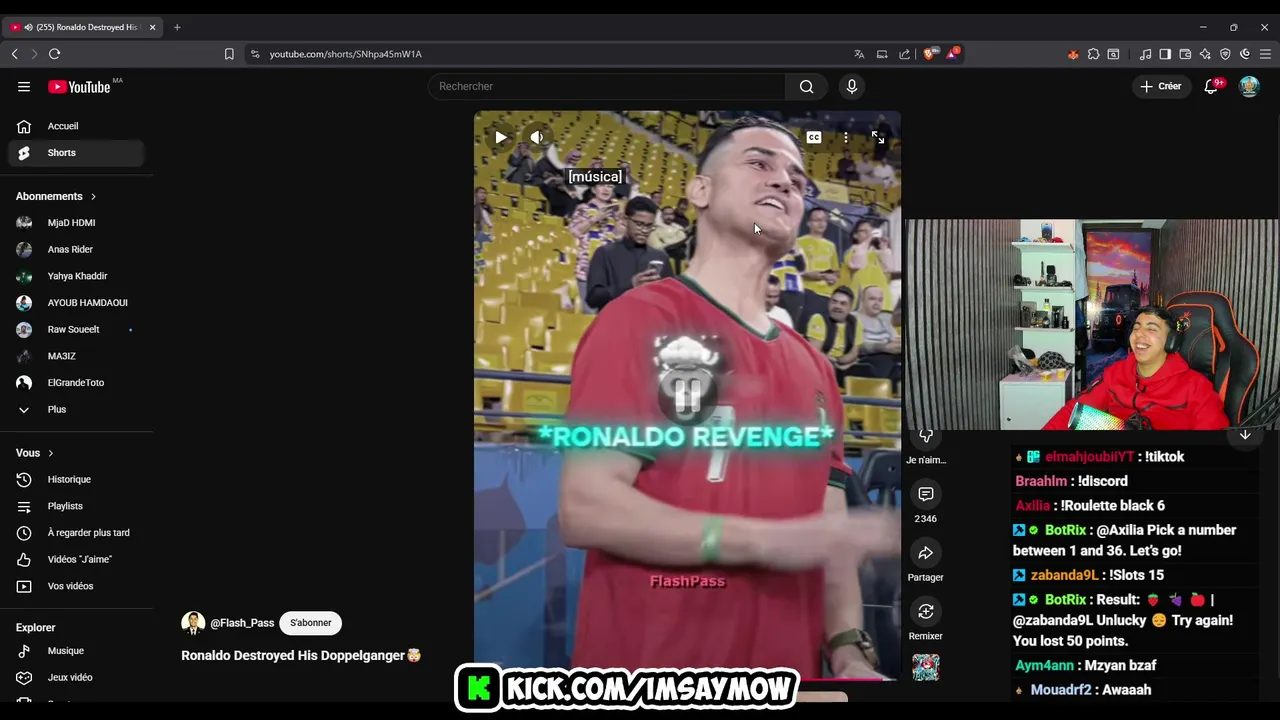
Task: Open the extensions puzzle icon
Action: tap(1093, 54)
